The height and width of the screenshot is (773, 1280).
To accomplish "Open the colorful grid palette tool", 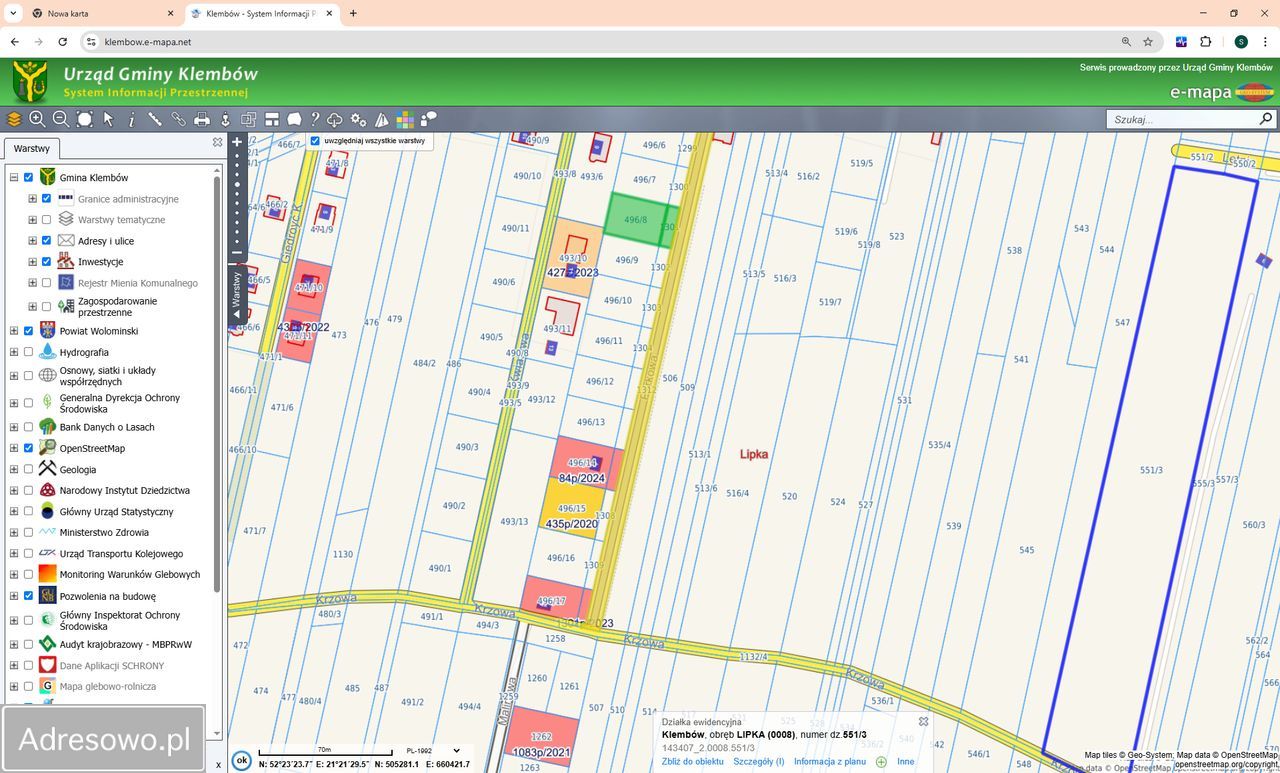I will 405,119.
